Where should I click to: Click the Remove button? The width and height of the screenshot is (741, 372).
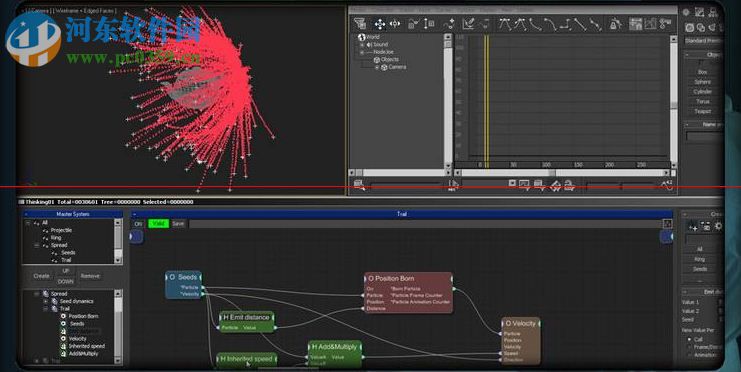[90, 276]
